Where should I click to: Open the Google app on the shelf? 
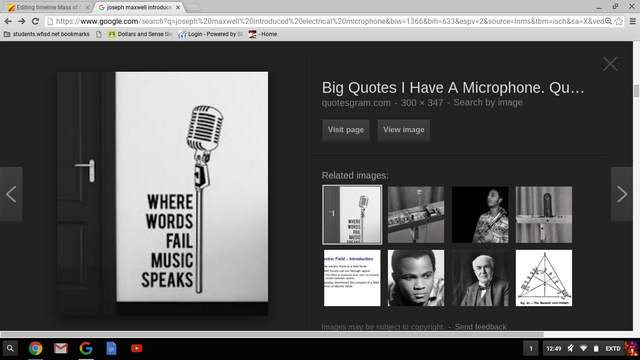pos(86,349)
